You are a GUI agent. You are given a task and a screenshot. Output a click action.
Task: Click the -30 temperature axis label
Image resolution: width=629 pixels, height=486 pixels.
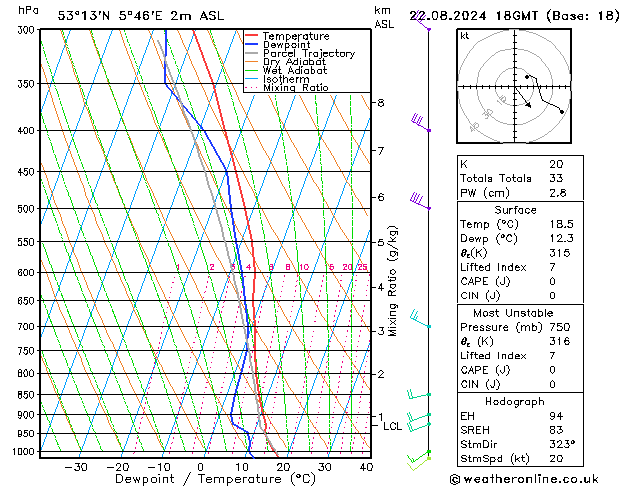pyautogui.click(x=76, y=467)
